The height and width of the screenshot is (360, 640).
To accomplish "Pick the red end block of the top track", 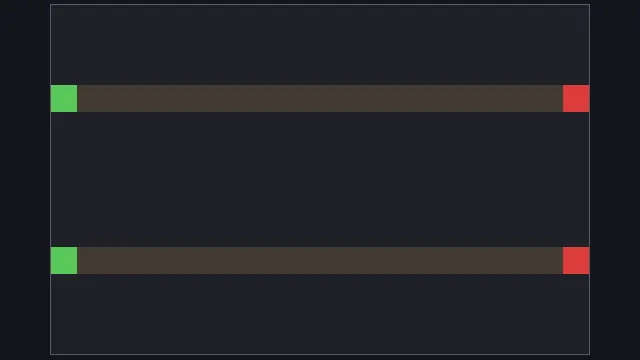I will coord(576,98).
